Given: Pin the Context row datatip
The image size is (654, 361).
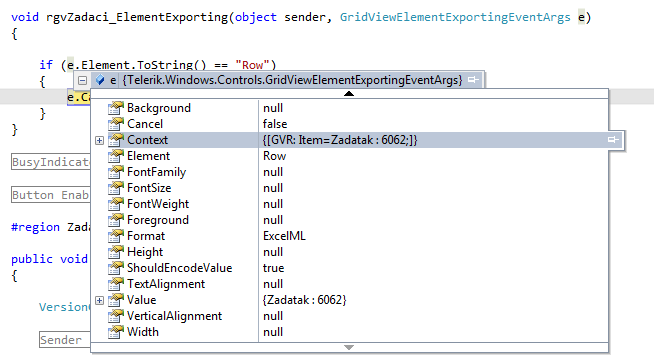Looking at the screenshot, I should [613, 140].
